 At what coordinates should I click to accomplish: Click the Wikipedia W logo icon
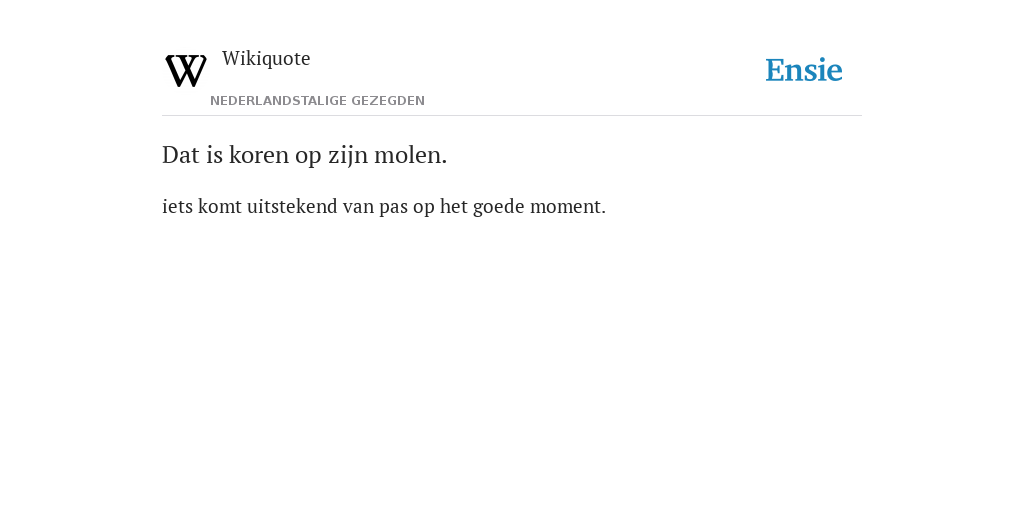point(186,71)
